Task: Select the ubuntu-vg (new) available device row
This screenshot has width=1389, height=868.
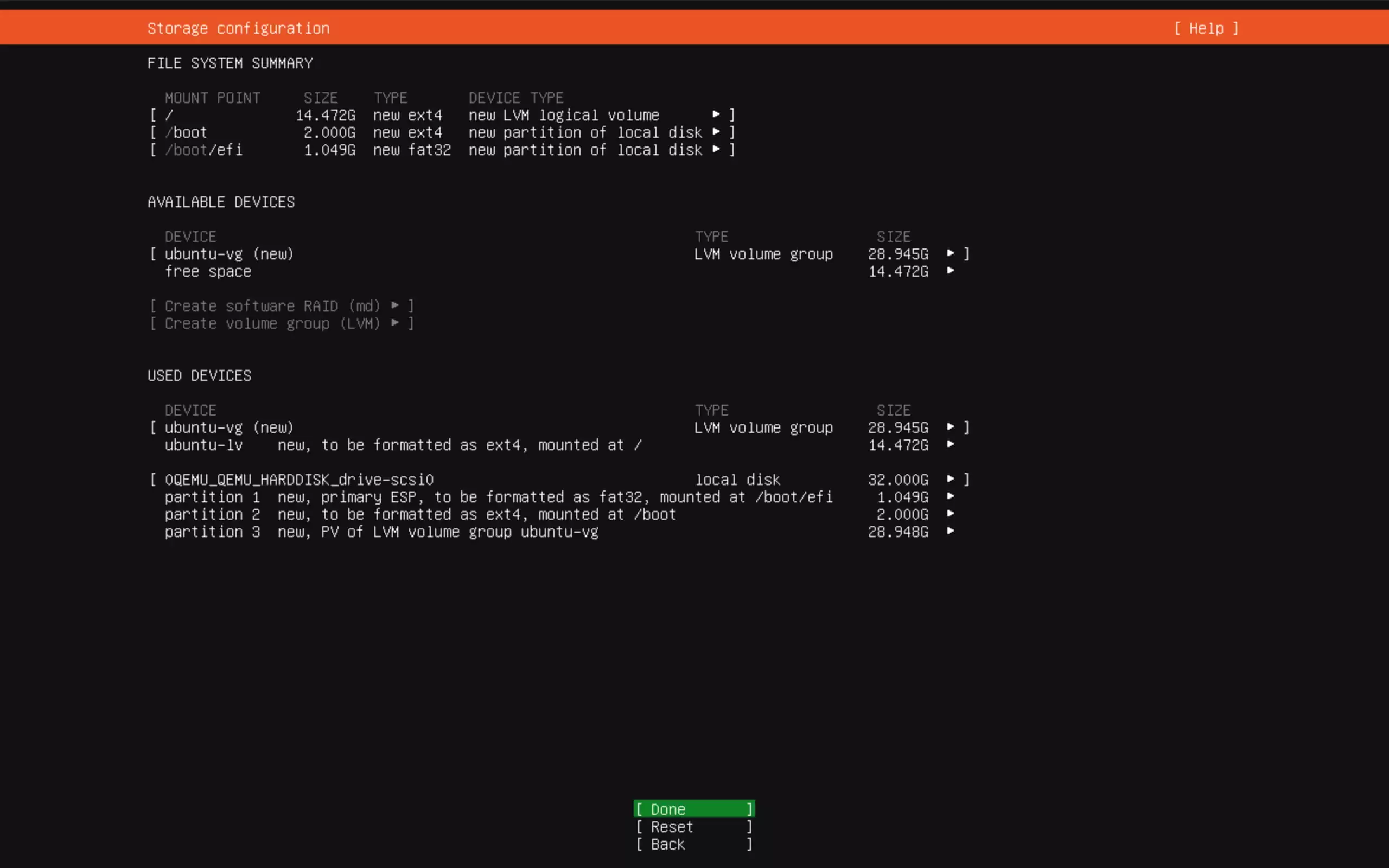Action: pos(228,254)
